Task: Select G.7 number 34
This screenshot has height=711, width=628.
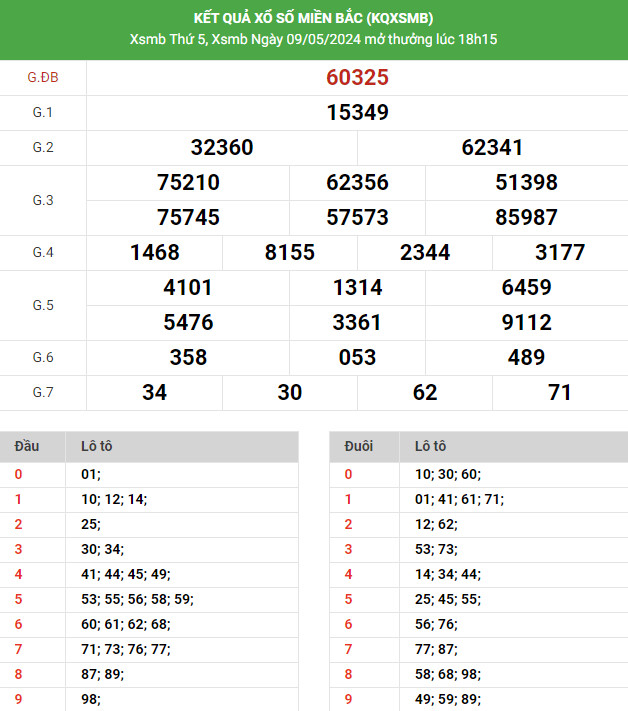Action: [155, 392]
